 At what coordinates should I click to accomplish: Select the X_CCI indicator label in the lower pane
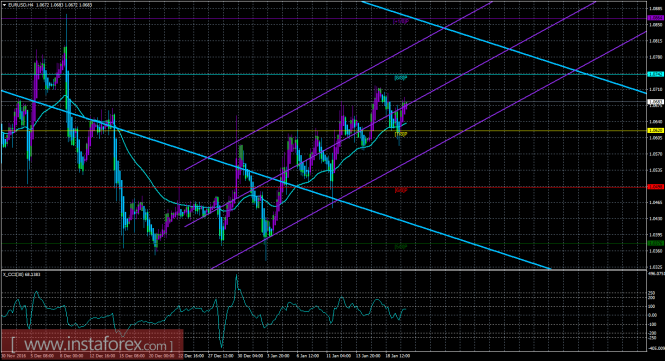[22, 274]
